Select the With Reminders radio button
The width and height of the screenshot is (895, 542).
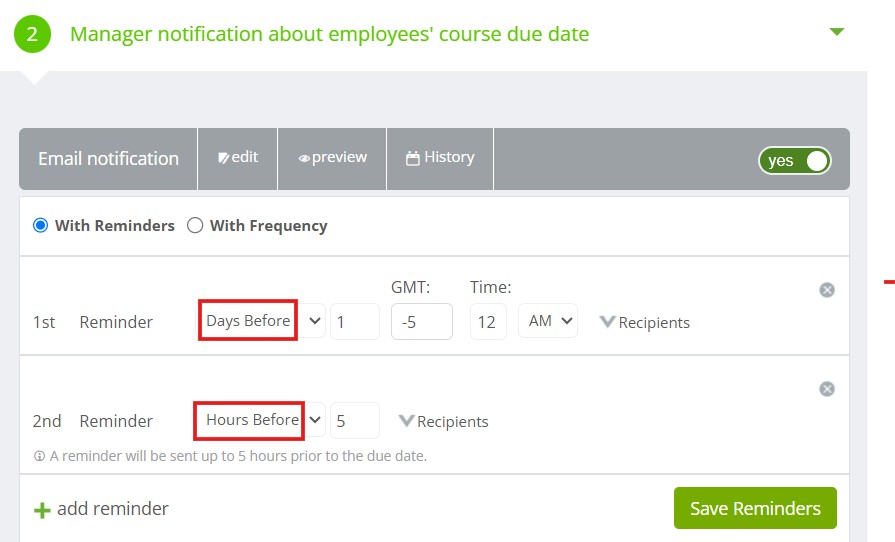click(x=41, y=225)
